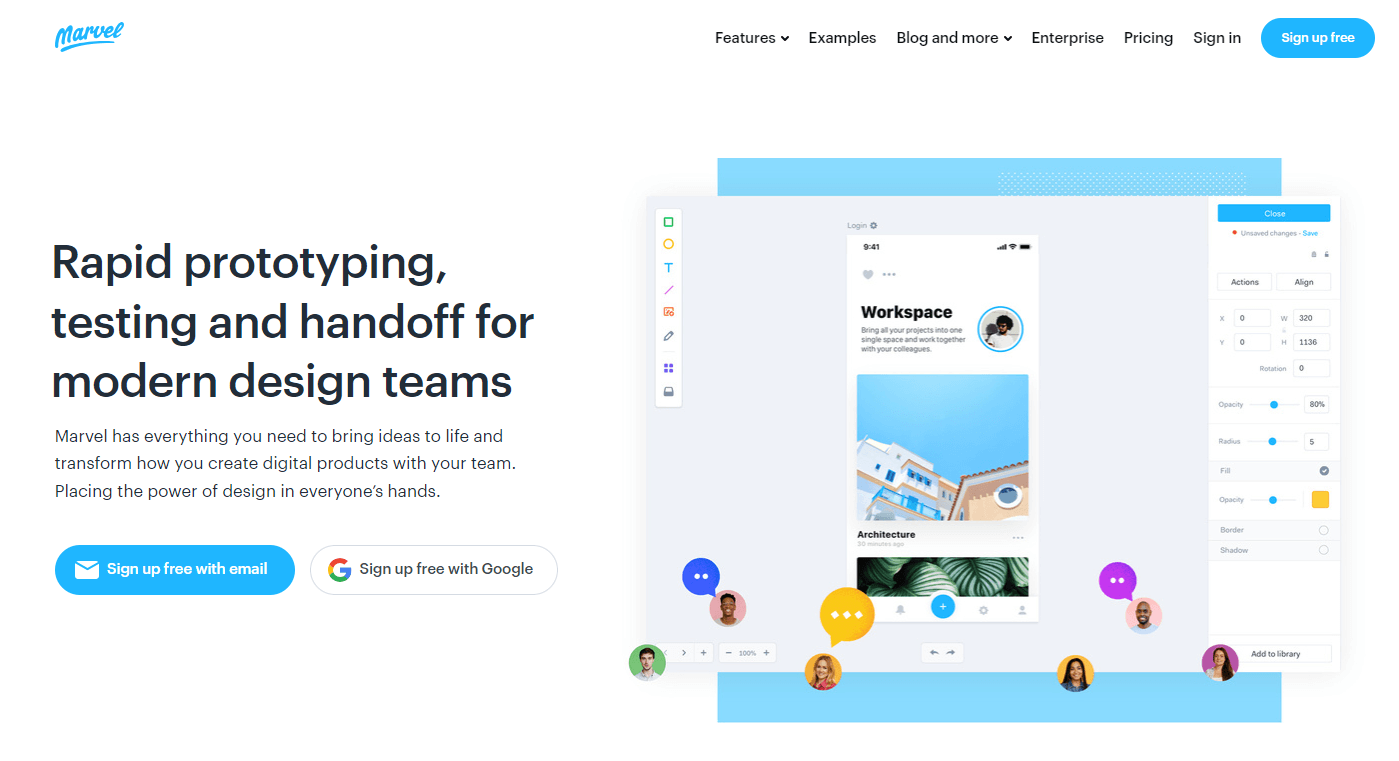Click the Fill Opacity slider handle
Screen dimensions: 1399x761
click(1272, 500)
